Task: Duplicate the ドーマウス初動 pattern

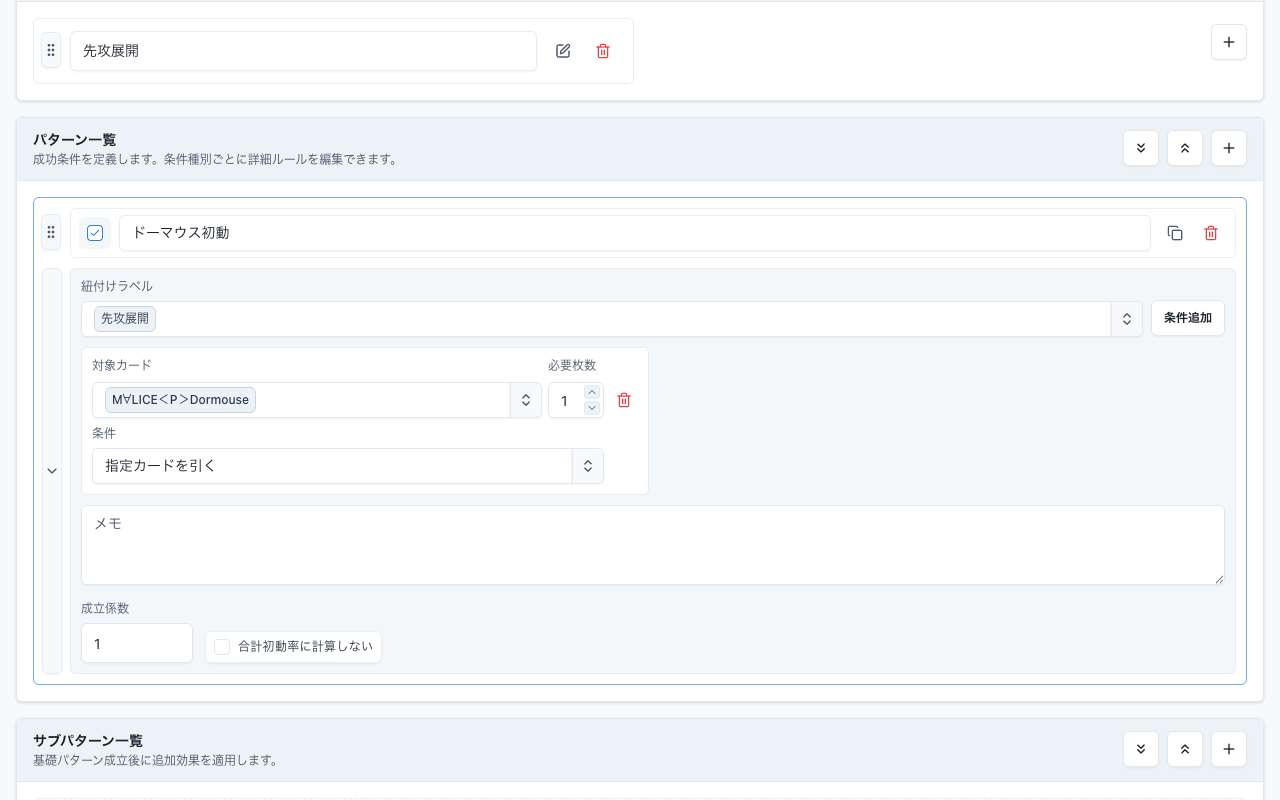Action: [1175, 233]
